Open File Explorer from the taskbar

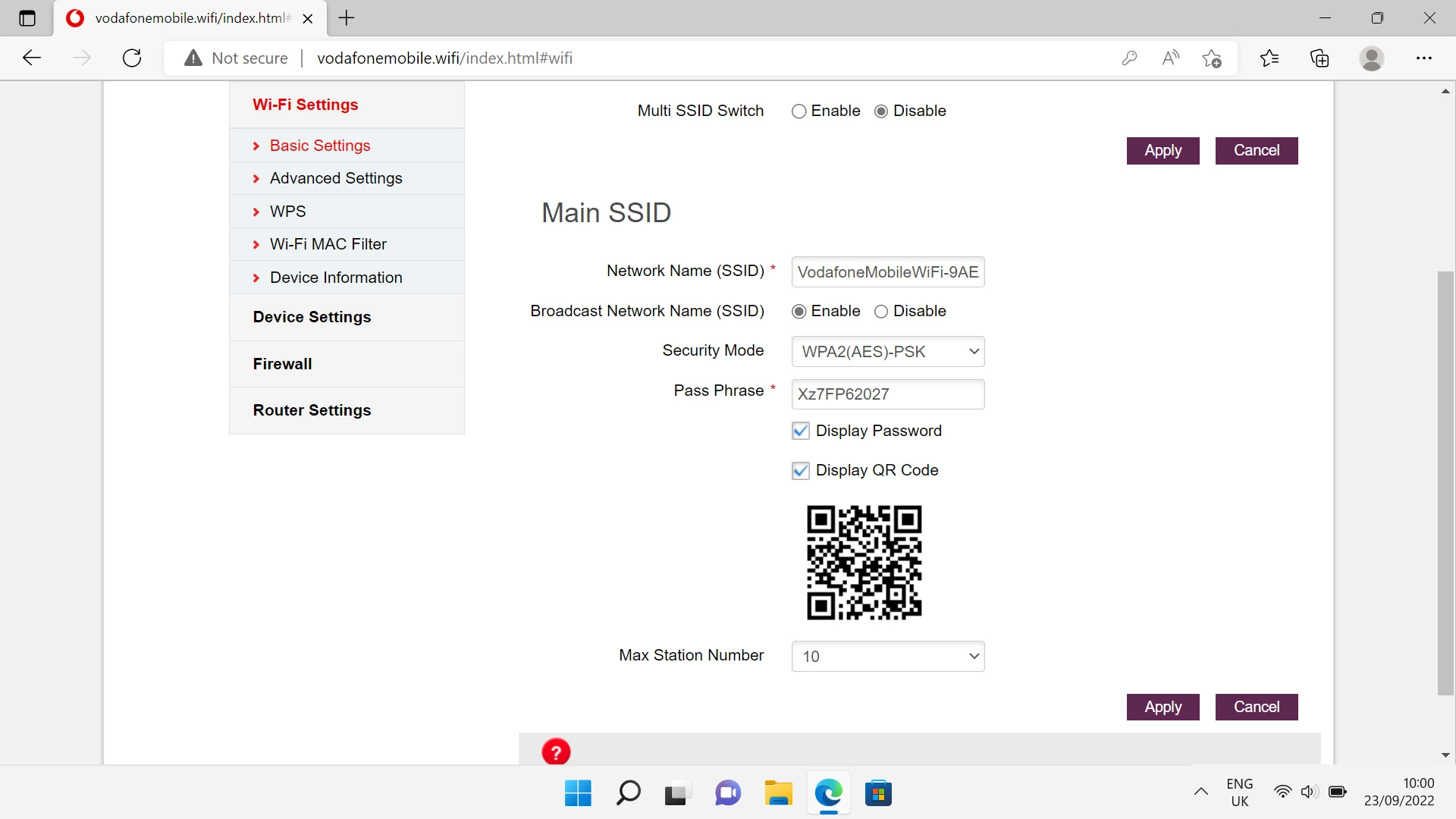click(778, 793)
